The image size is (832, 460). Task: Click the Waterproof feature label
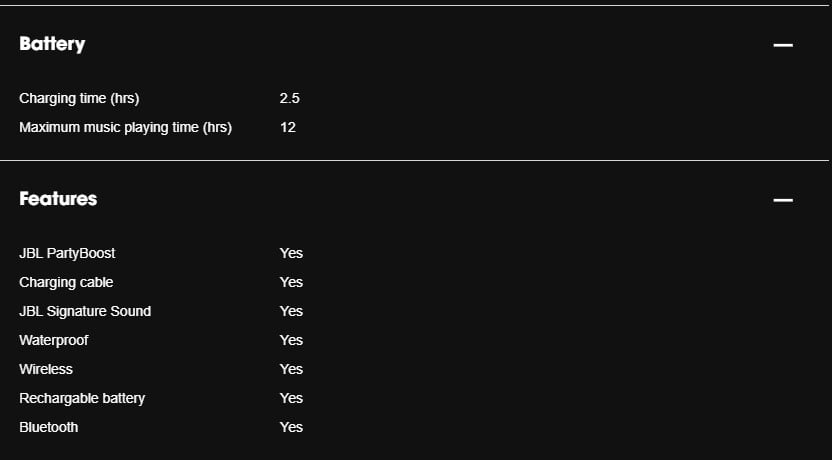(54, 341)
